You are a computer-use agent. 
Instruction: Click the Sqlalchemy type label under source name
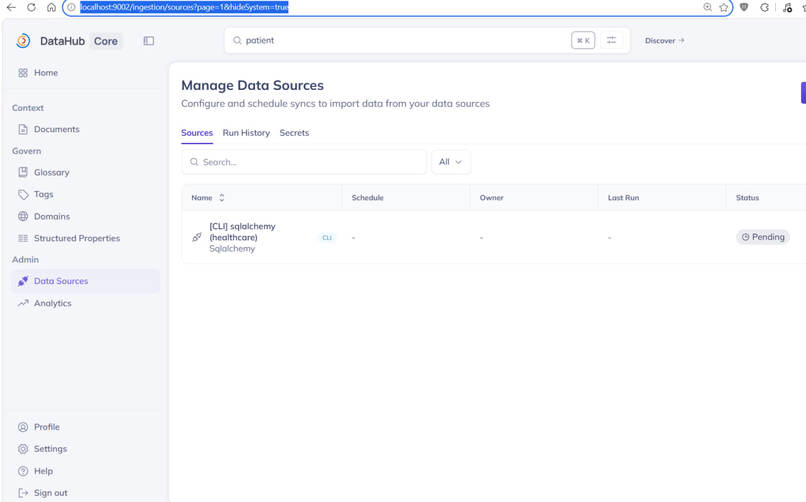coord(232,249)
